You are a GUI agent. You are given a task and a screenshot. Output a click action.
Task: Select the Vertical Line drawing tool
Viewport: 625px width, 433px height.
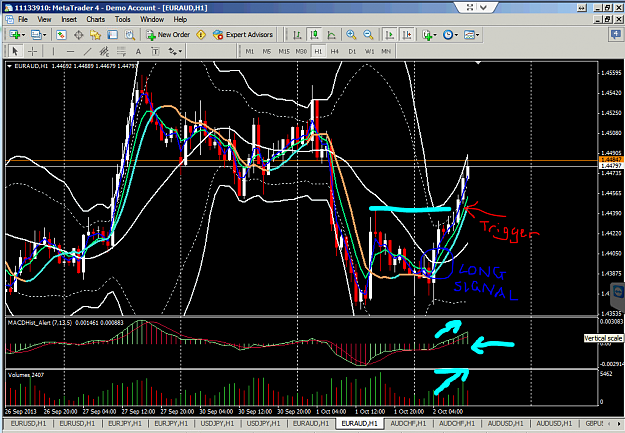coord(53,51)
